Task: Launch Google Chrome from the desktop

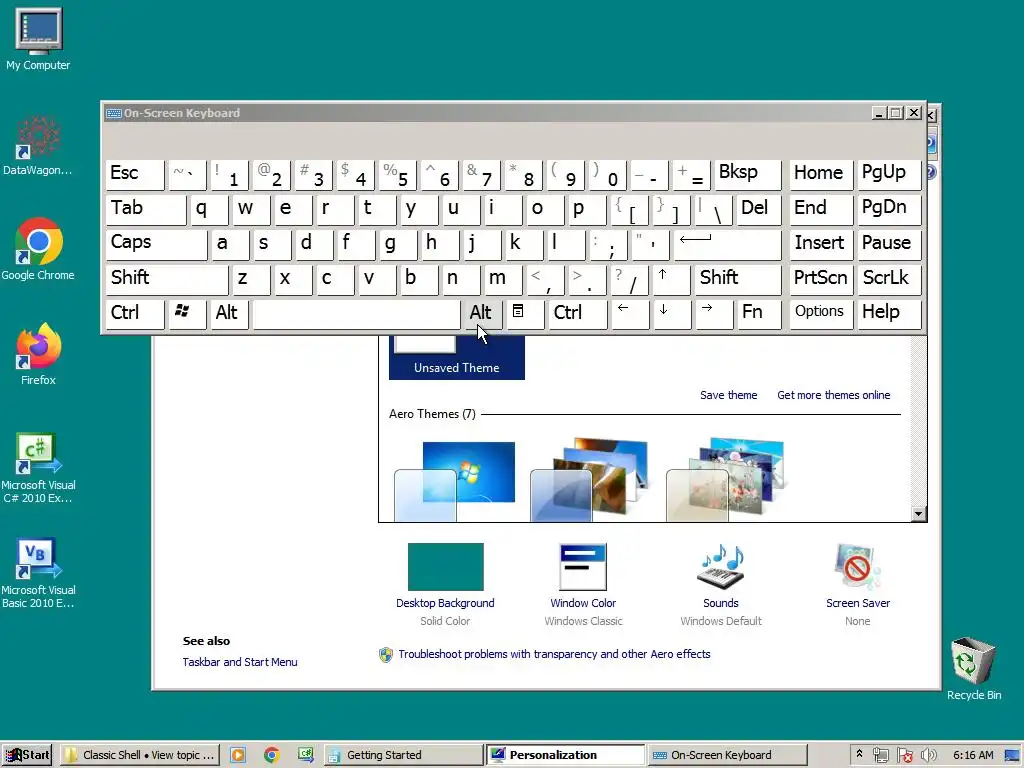Action: coord(38,249)
